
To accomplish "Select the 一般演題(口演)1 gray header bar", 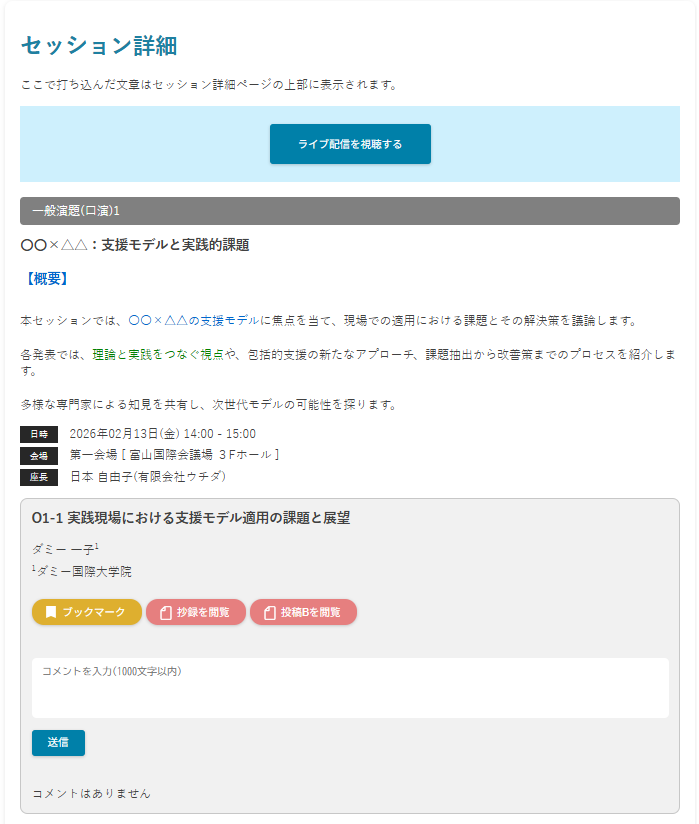I will (350, 211).
